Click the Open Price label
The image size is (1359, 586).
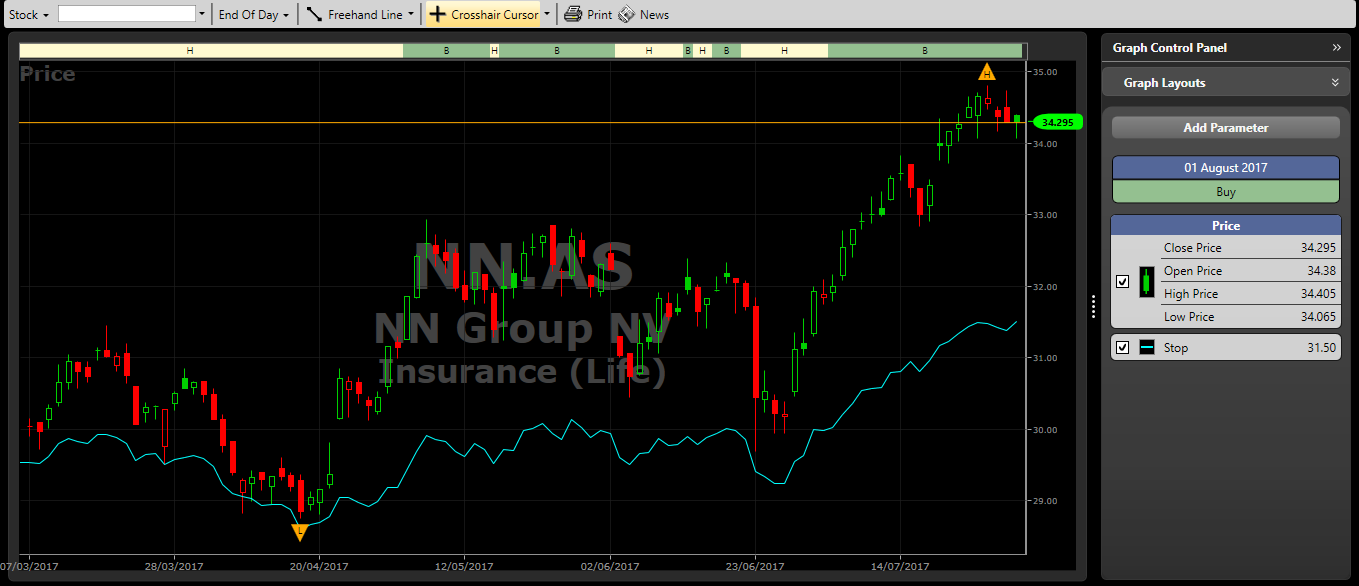(x=1193, y=271)
